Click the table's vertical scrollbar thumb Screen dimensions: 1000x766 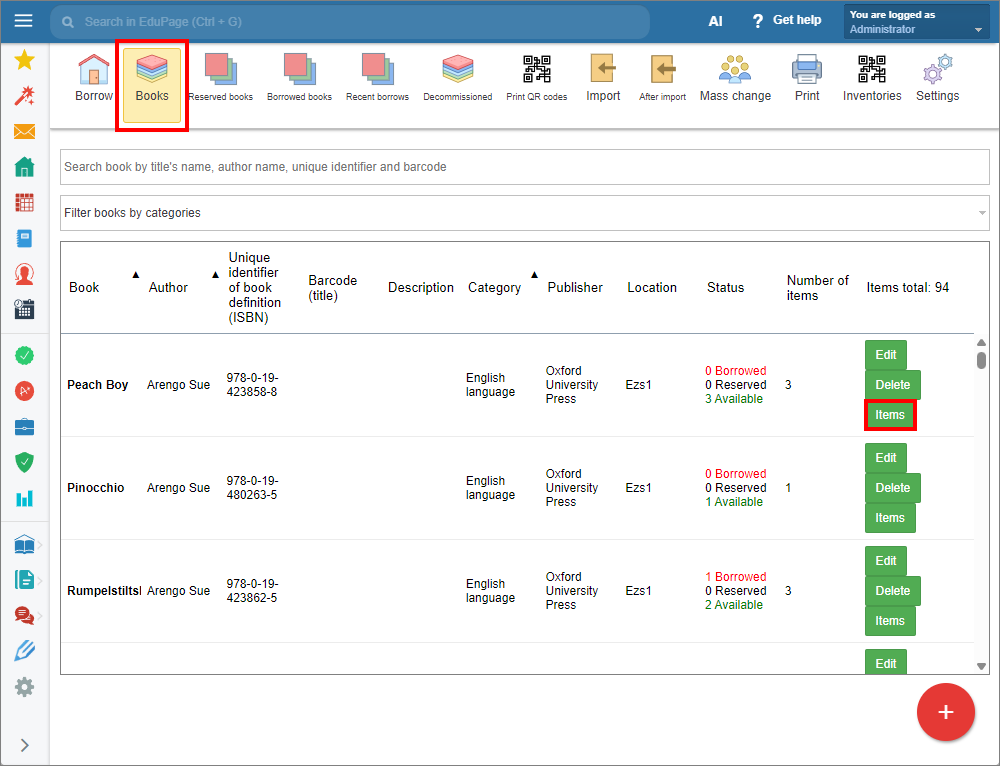[x=981, y=360]
